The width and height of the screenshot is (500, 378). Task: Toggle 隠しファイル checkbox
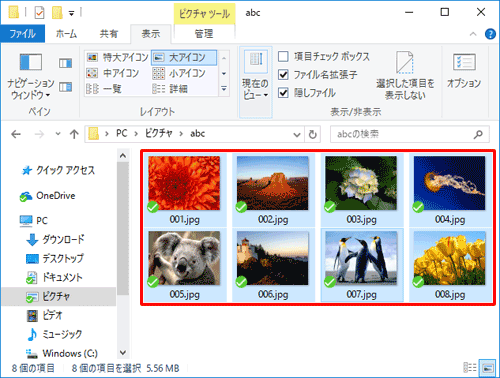pyautogui.click(x=283, y=93)
